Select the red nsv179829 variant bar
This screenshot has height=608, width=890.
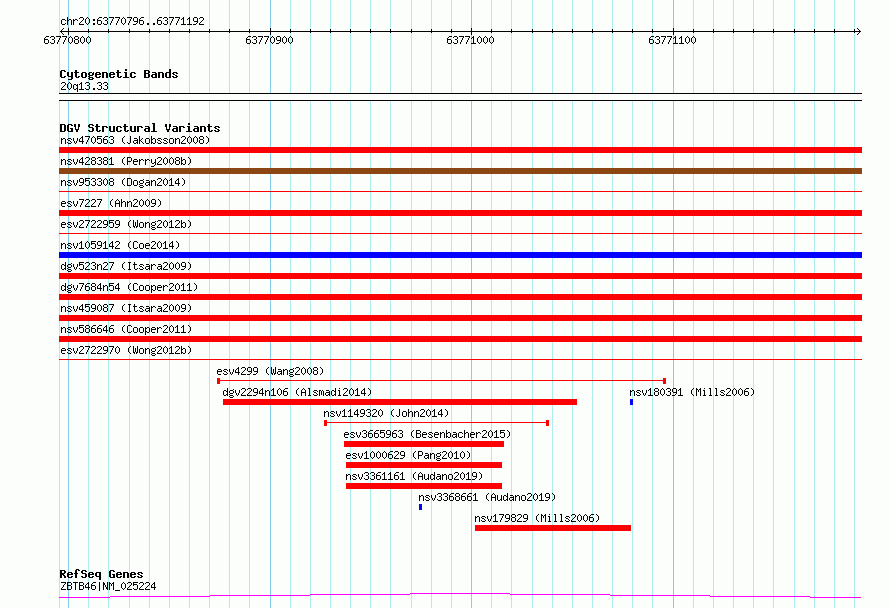[x=553, y=528]
